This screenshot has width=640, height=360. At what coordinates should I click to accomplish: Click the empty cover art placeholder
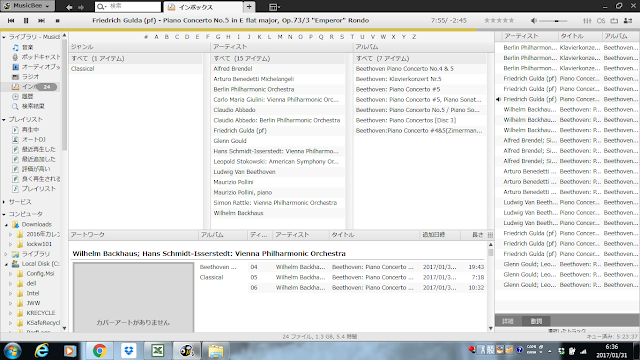pos(133,297)
